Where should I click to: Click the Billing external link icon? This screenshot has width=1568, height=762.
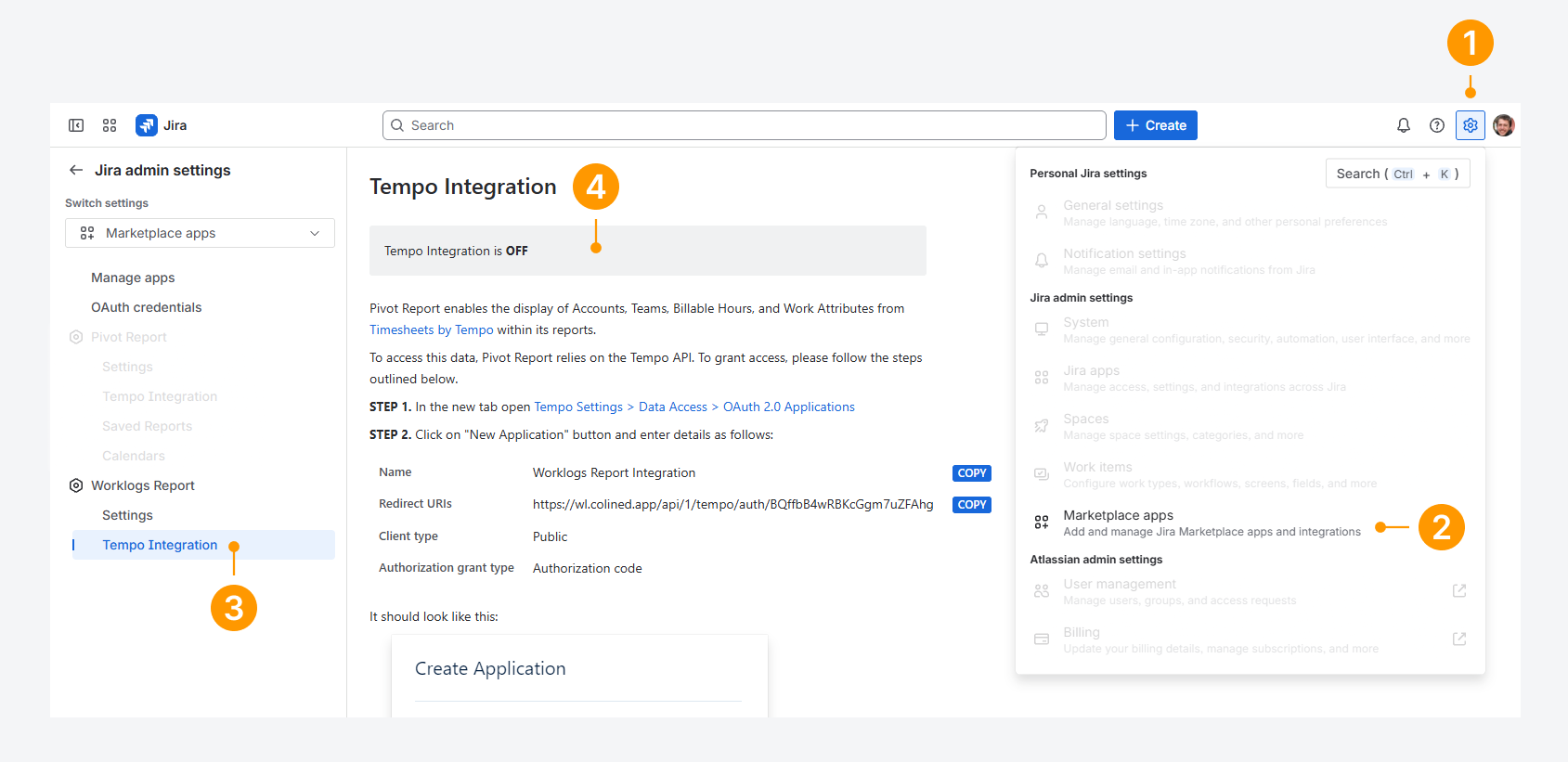(x=1459, y=639)
